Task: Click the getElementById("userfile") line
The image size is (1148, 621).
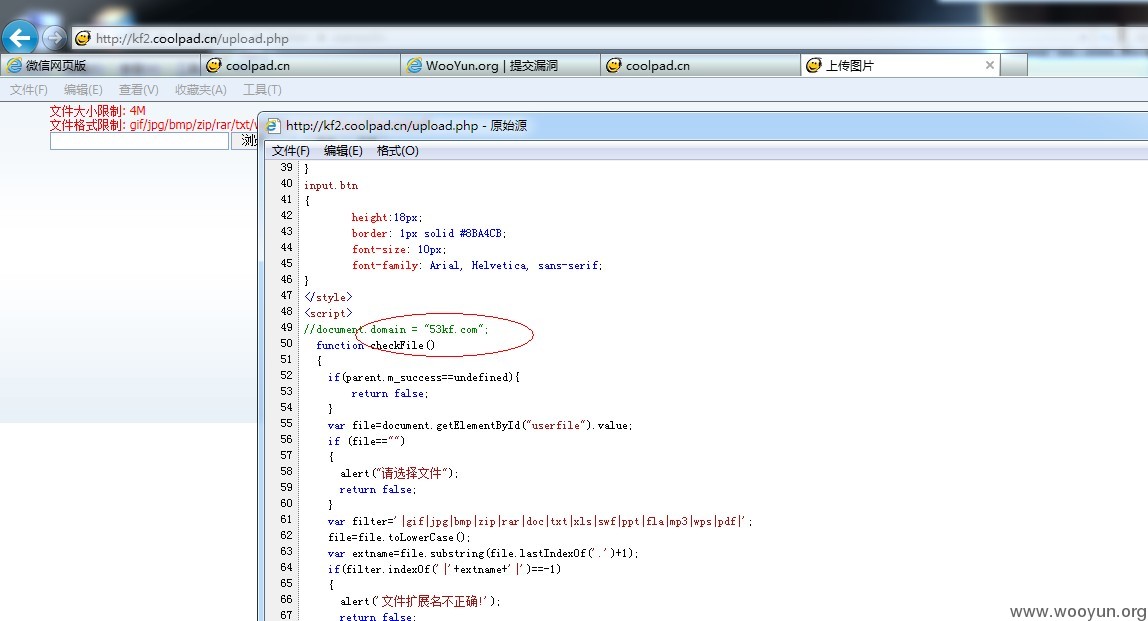Action: pos(480,425)
